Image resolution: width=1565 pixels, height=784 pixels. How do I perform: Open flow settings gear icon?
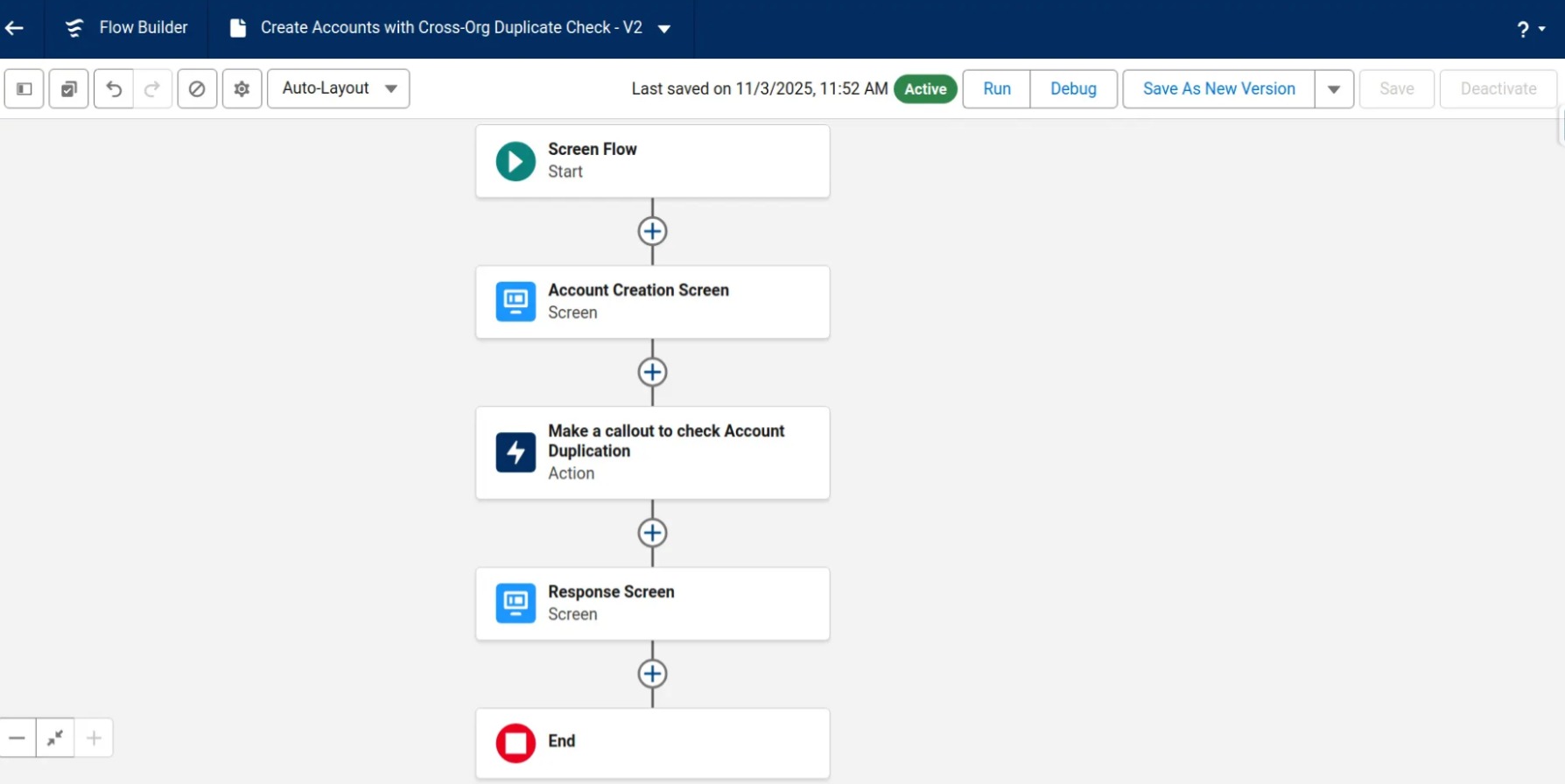pos(242,88)
